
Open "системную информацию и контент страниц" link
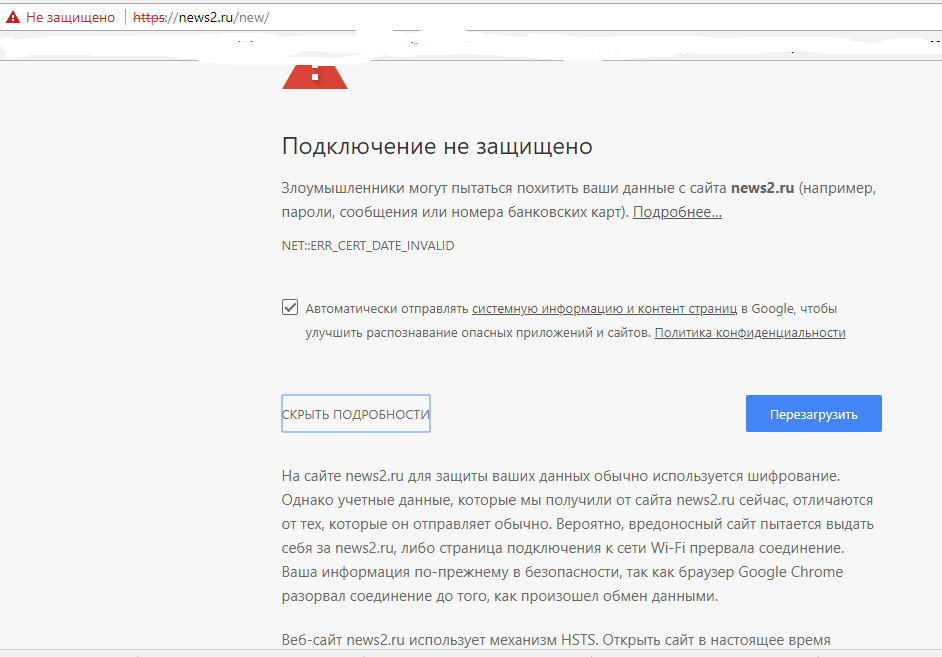tap(604, 309)
